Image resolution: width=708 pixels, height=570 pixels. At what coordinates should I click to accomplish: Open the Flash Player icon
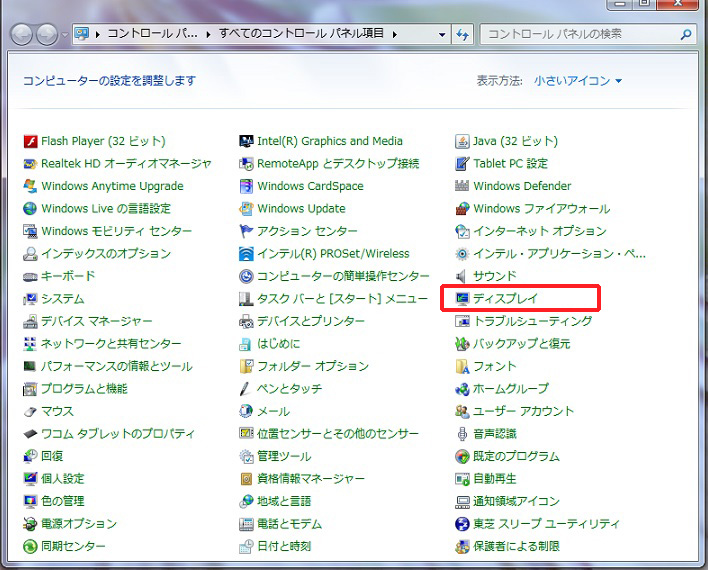click(30, 141)
